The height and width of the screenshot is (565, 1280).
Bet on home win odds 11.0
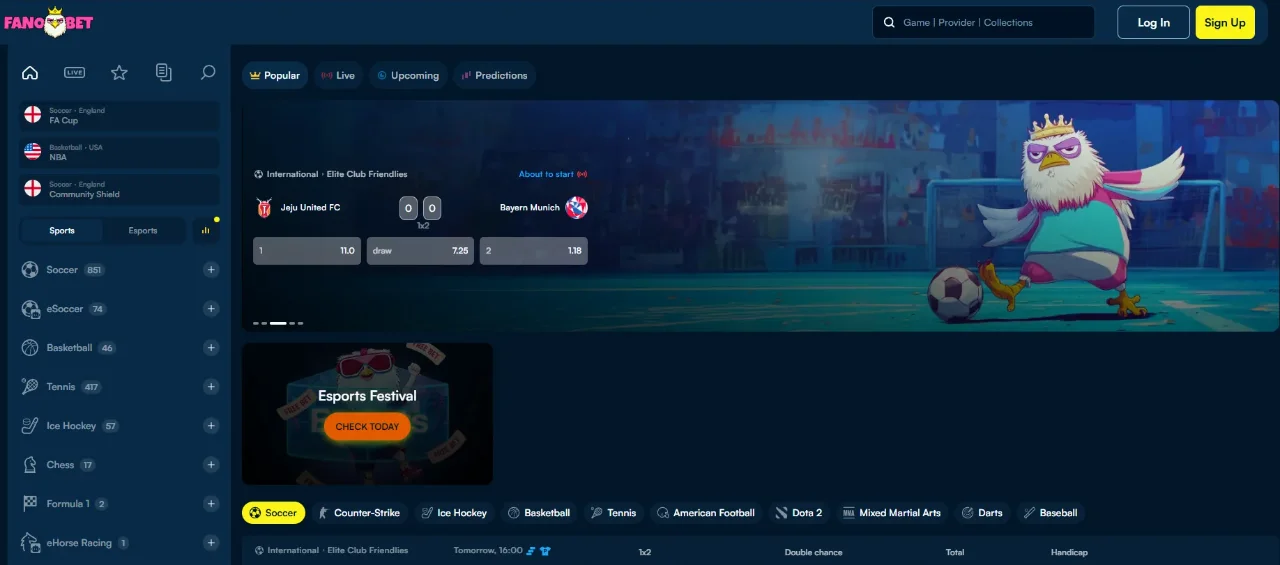pos(307,251)
